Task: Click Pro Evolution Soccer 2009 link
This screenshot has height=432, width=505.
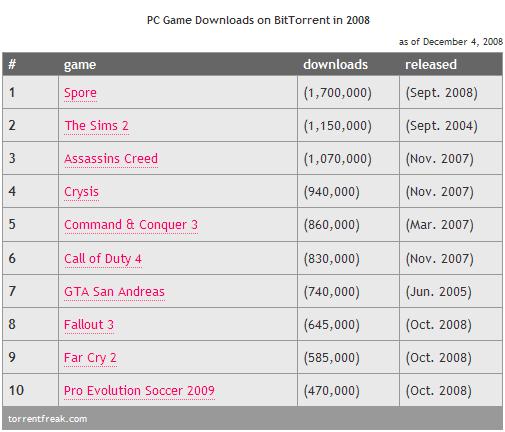Action: pos(139,391)
